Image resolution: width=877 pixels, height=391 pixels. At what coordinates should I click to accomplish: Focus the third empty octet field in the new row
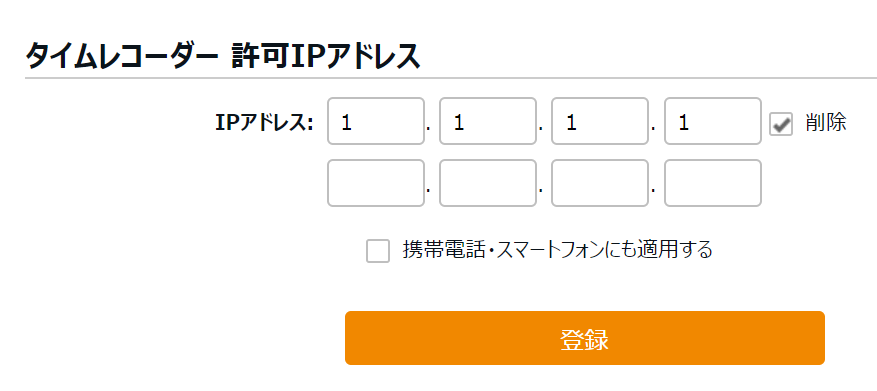pos(600,183)
